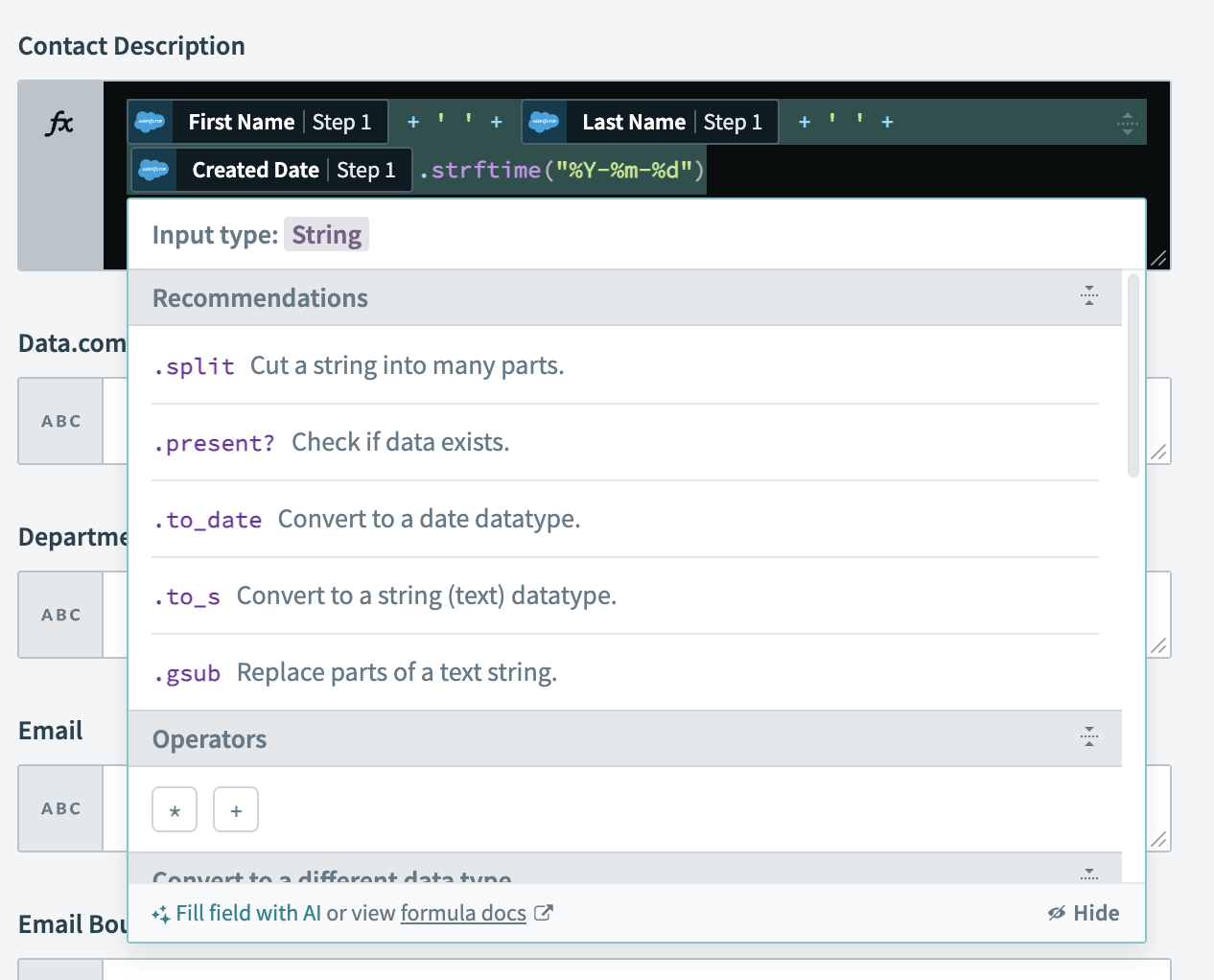Collapse the Convert to a different data type section
Viewport: 1214px width, 980px height.
point(1088,874)
